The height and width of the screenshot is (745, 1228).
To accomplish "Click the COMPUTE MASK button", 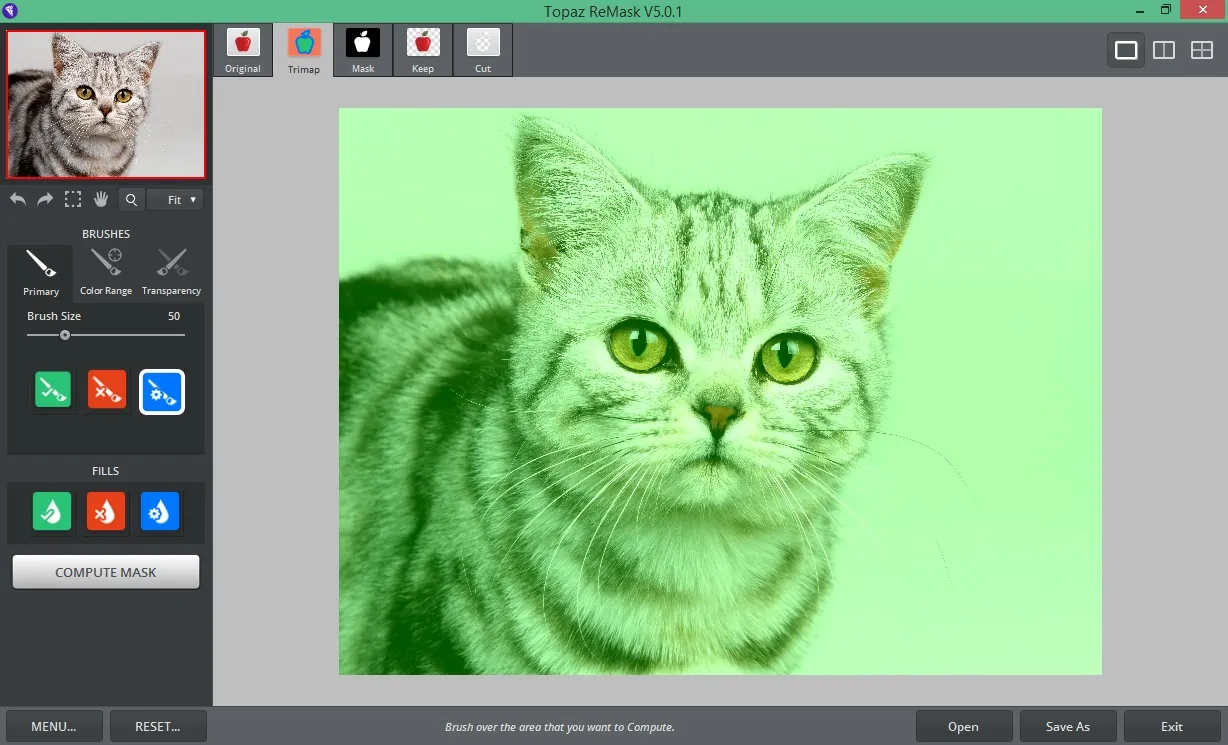I will [x=106, y=572].
